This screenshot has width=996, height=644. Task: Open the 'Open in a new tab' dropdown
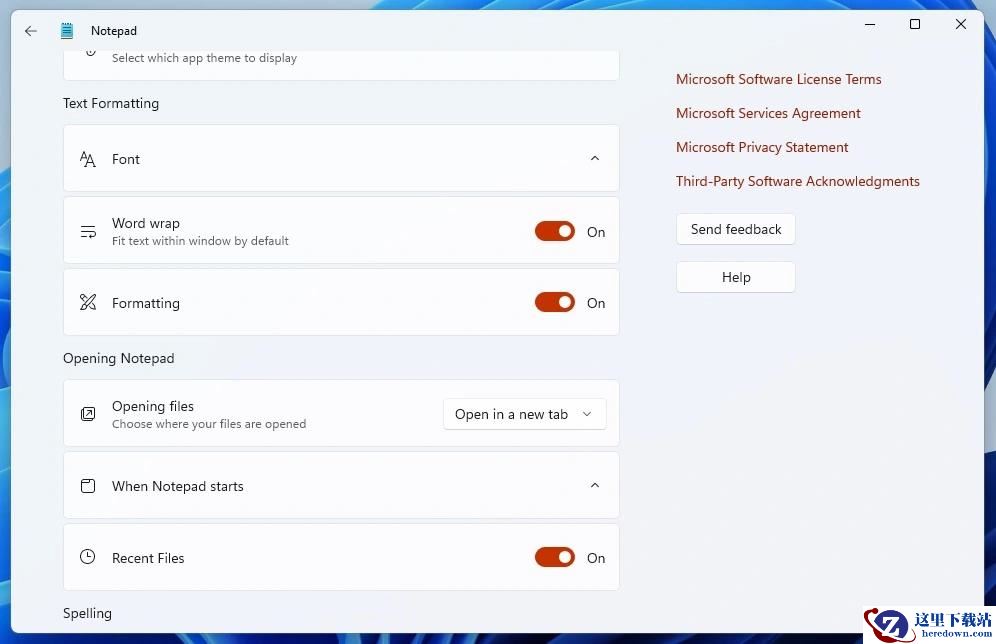pyautogui.click(x=525, y=414)
